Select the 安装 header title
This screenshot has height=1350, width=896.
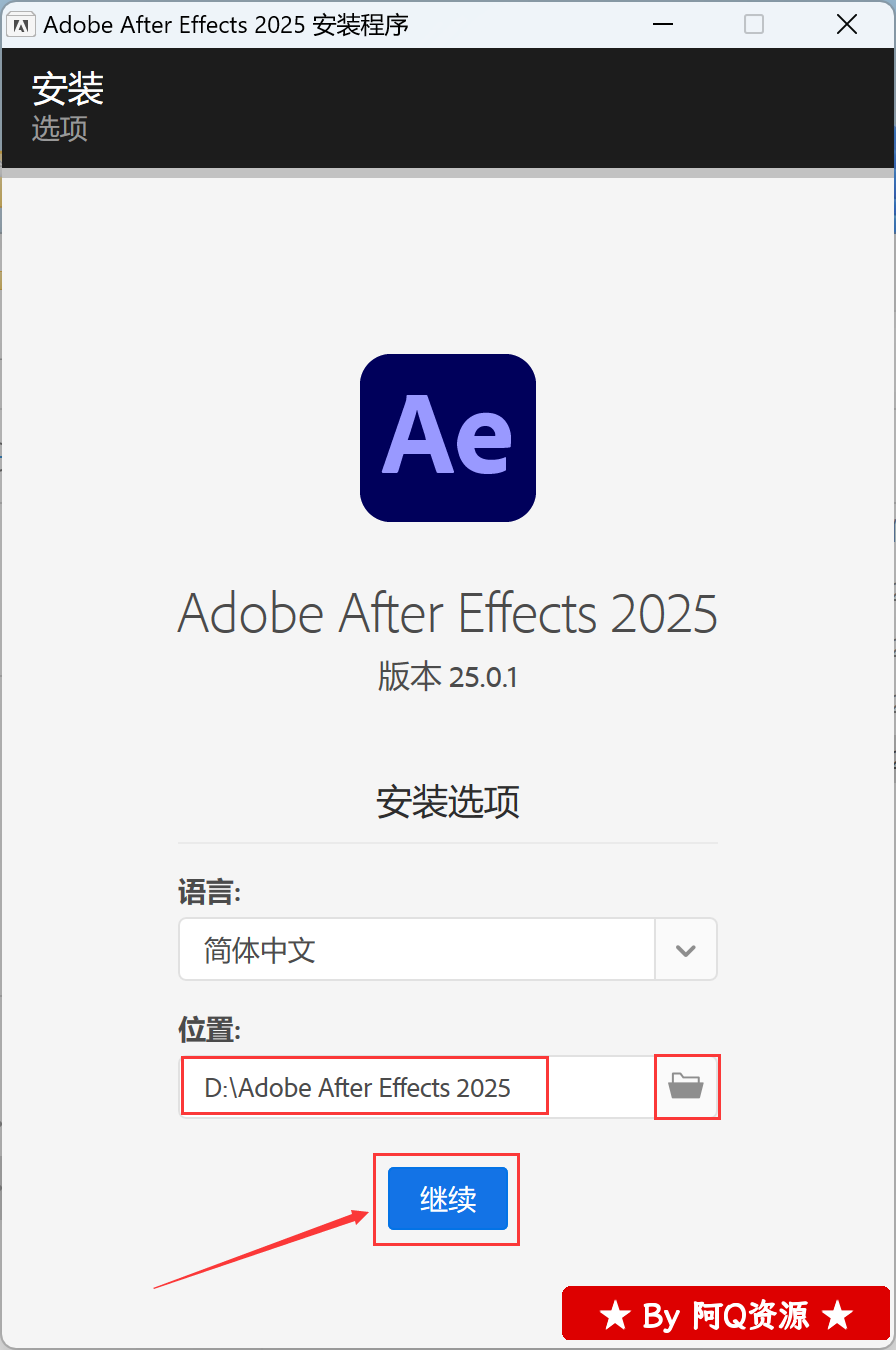[68, 89]
